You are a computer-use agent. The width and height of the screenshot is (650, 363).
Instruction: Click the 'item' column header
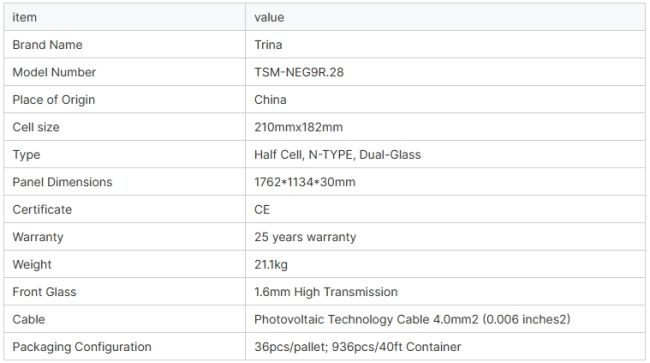(x=24, y=17)
